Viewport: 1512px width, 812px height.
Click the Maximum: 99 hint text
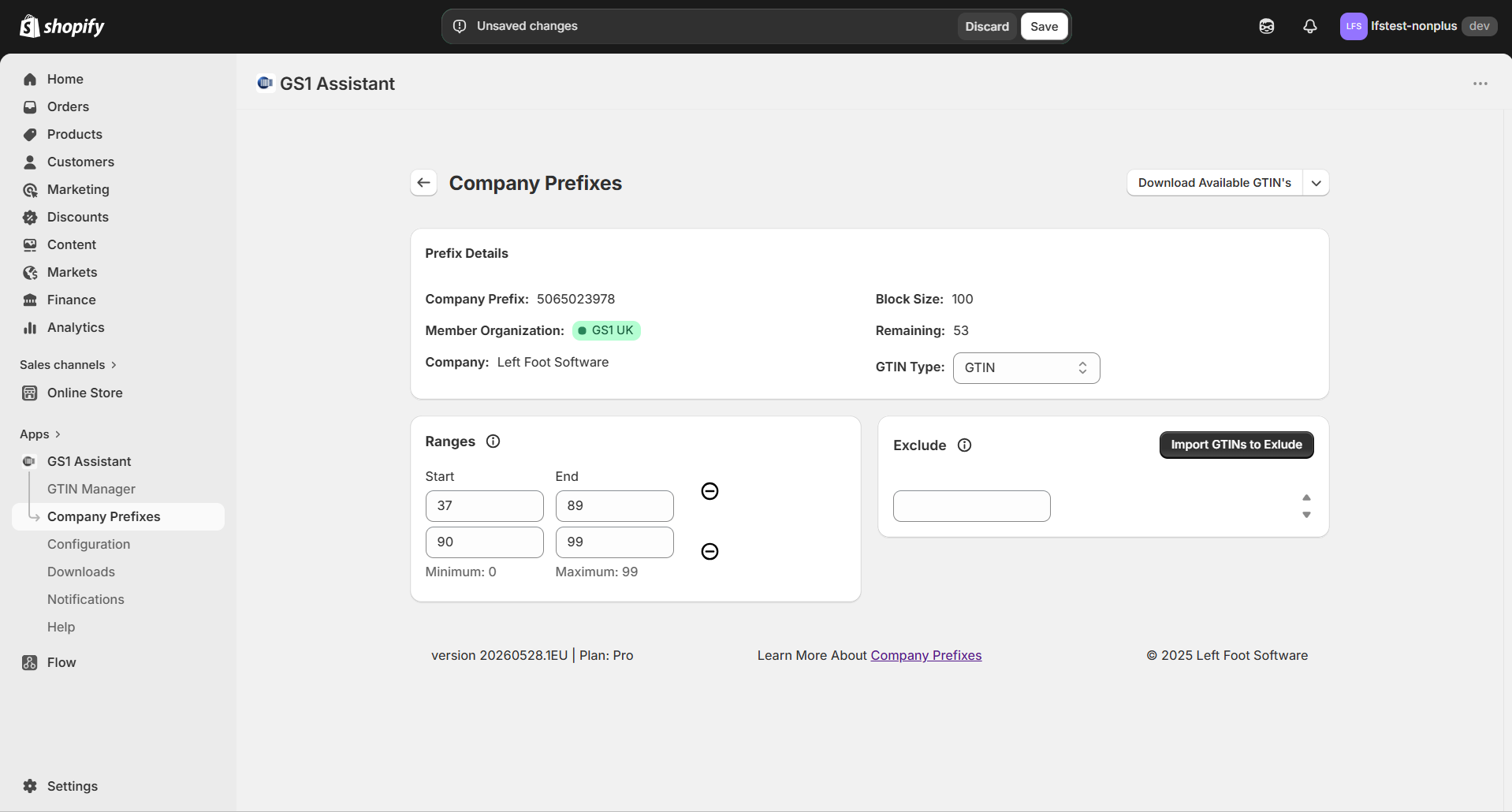[597, 572]
